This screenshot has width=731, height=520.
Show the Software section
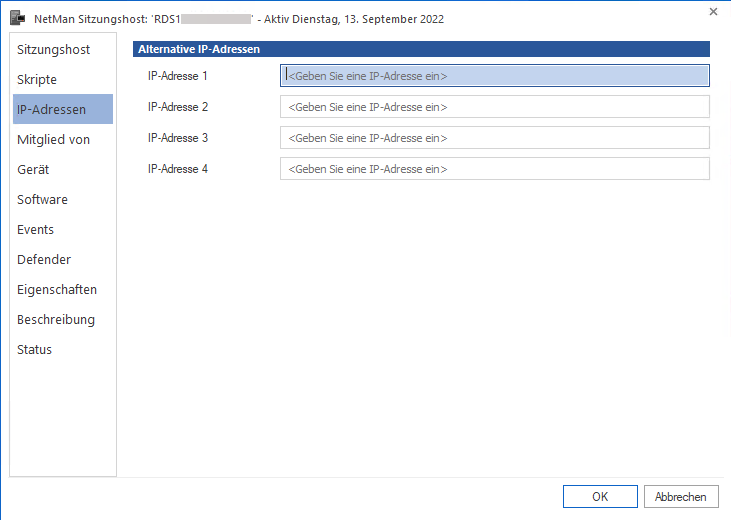coord(42,199)
